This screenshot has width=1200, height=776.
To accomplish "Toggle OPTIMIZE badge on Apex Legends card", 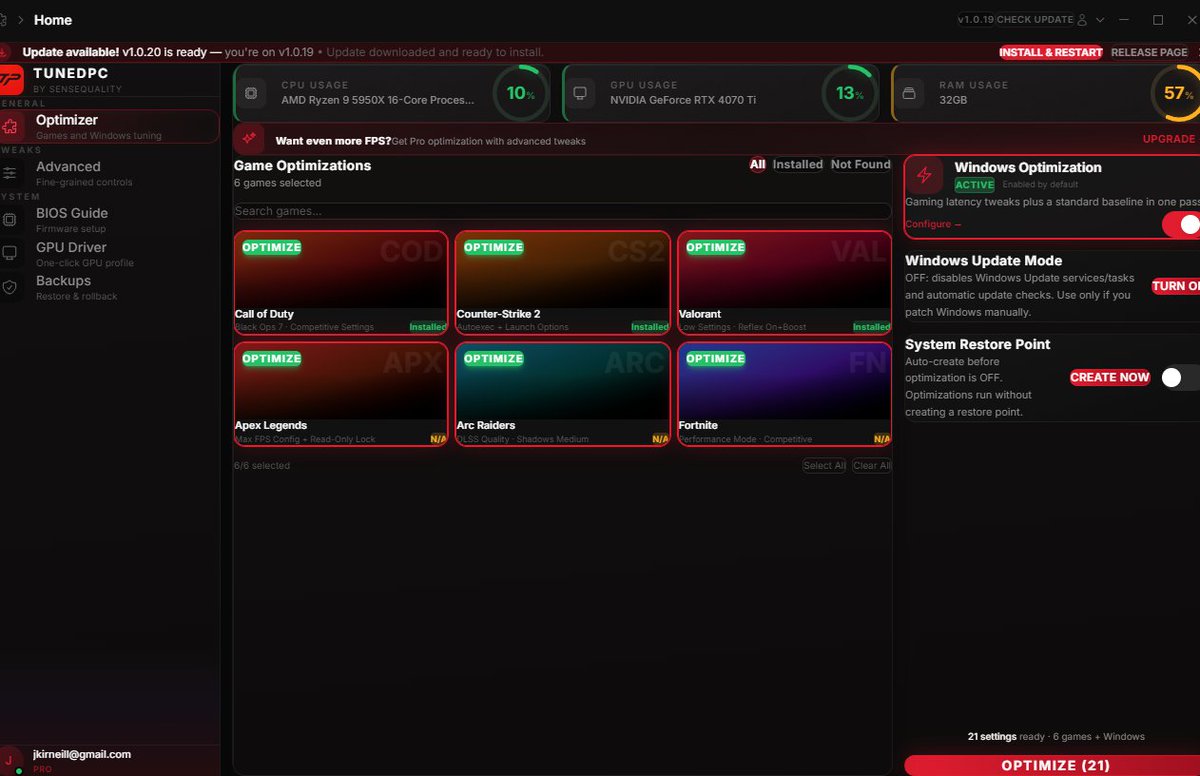I will pos(271,358).
